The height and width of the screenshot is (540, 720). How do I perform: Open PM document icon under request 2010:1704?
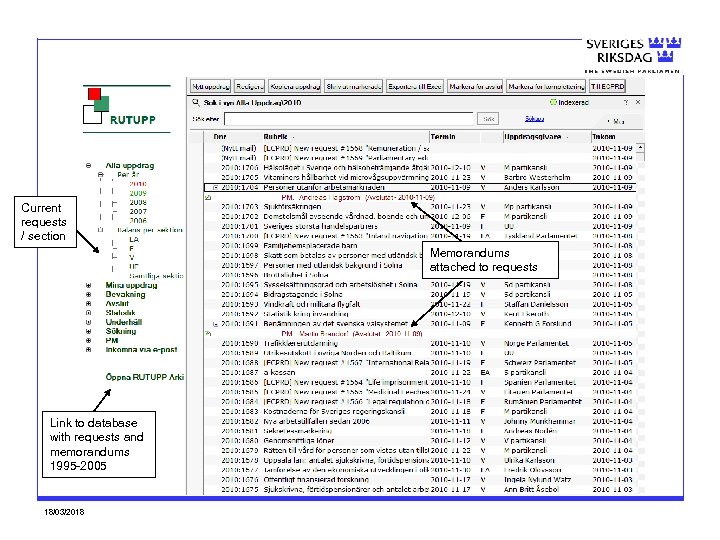208,197
